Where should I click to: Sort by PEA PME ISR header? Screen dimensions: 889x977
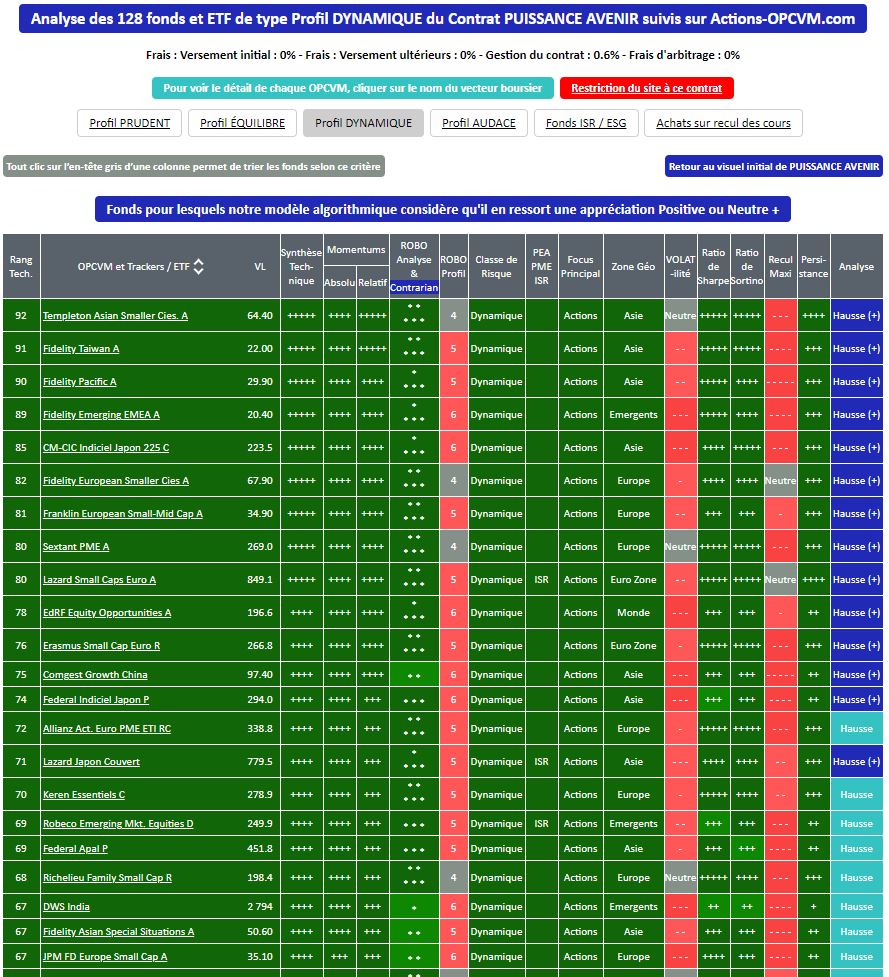point(541,267)
